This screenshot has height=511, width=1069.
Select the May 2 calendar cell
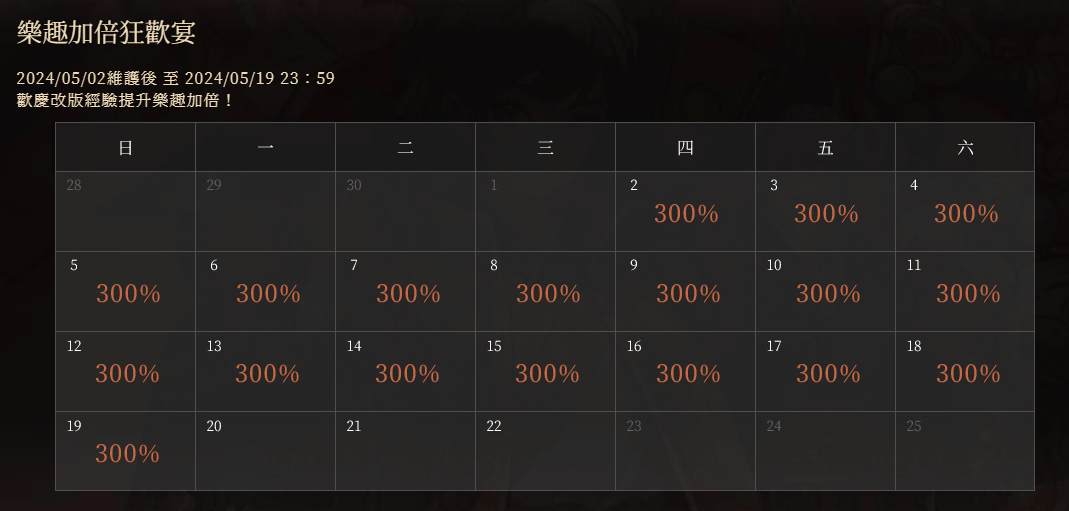point(685,211)
